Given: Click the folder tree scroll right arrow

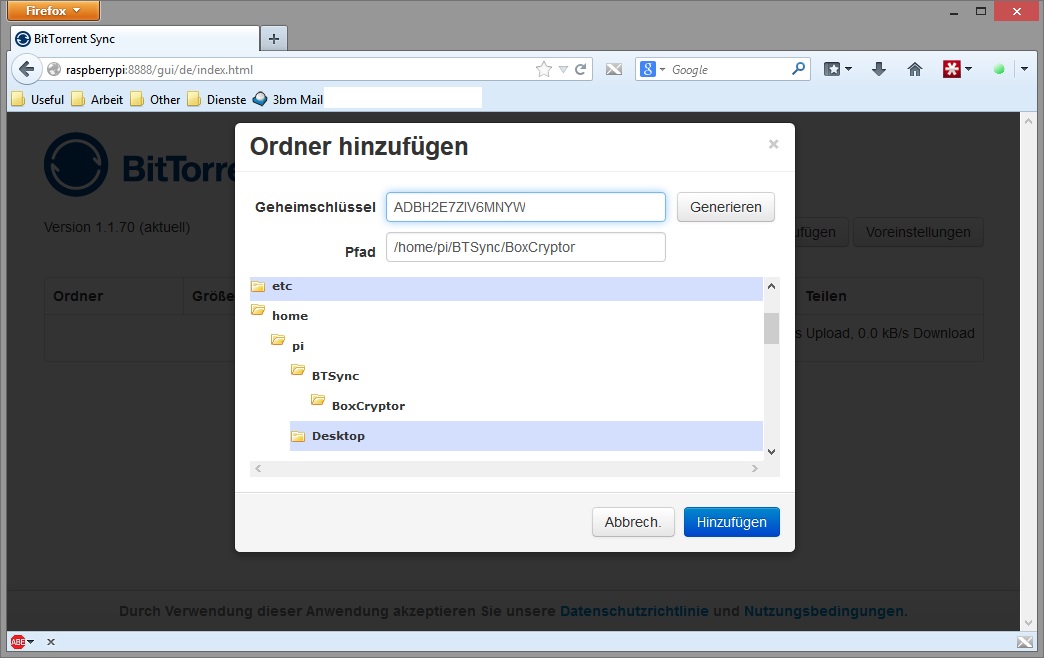Looking at the screenshot, I should [754, 468].
